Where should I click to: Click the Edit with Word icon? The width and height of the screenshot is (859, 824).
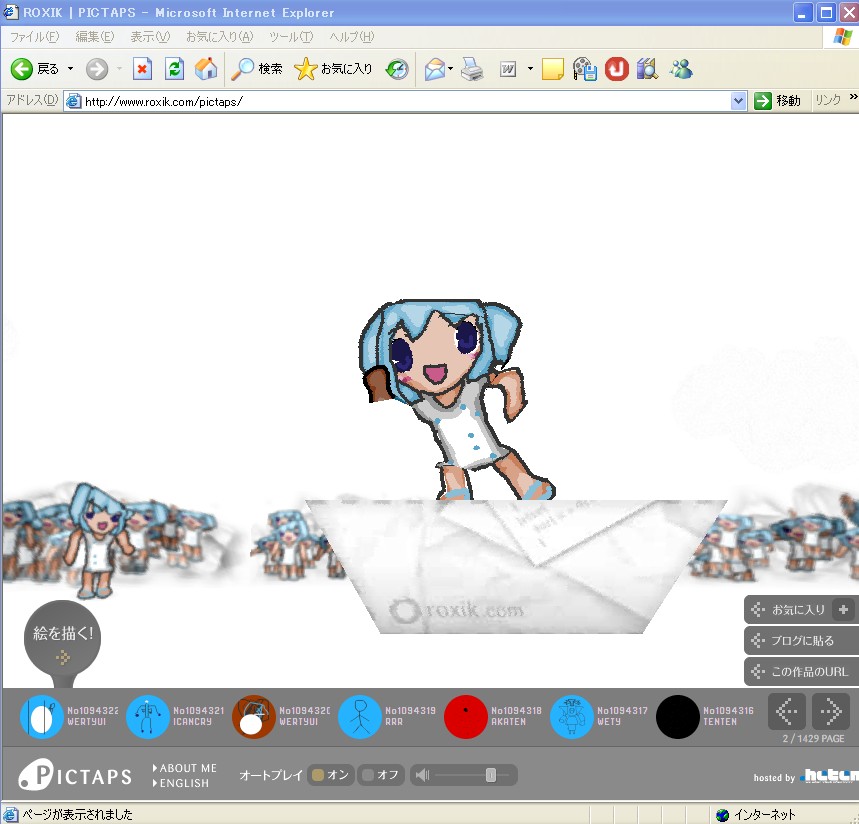(x=508, y=69)
